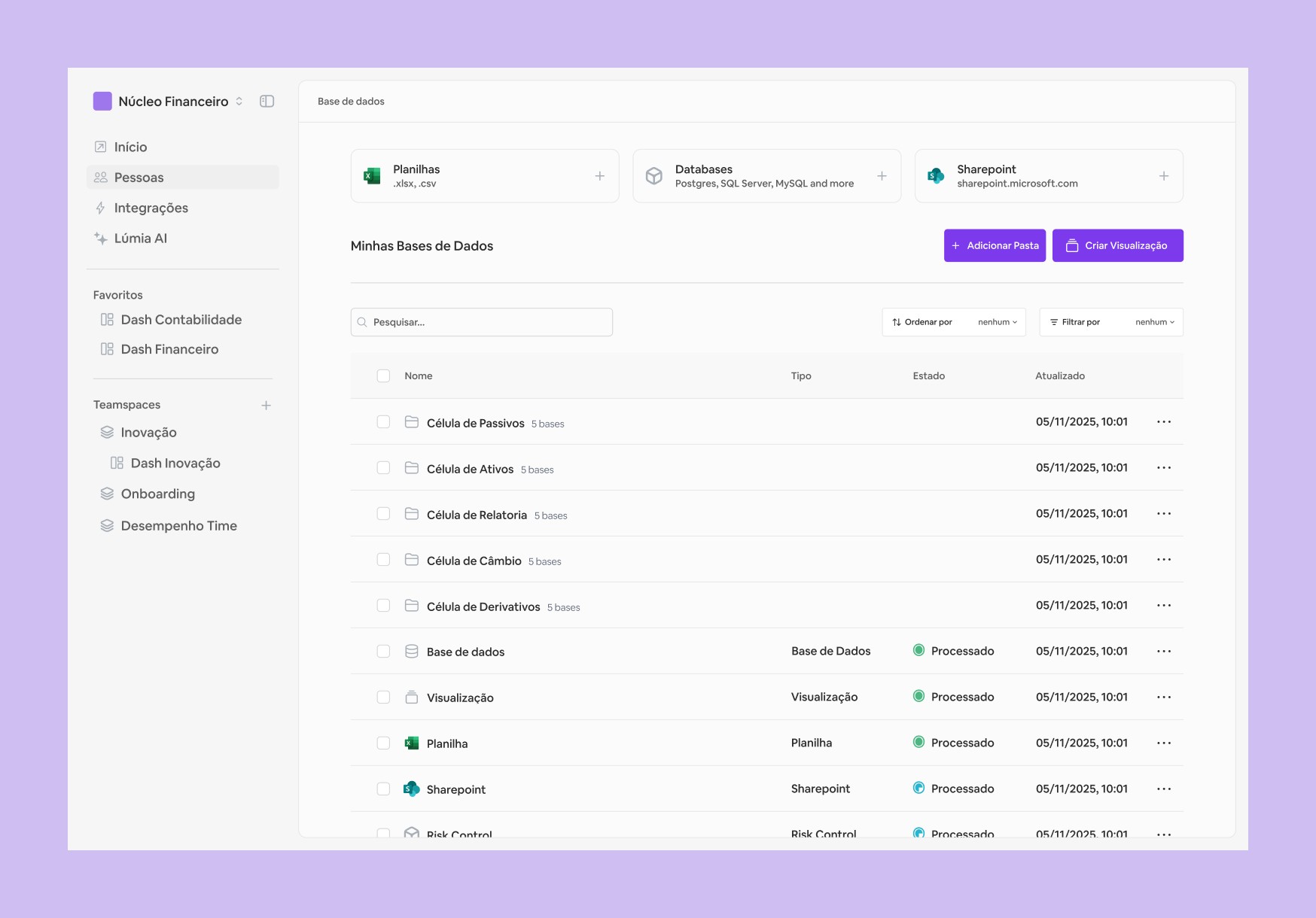This screenshot has height=918, width=1316.
Task: Open Dash Financeiro favorite
Action: point(160,349)
